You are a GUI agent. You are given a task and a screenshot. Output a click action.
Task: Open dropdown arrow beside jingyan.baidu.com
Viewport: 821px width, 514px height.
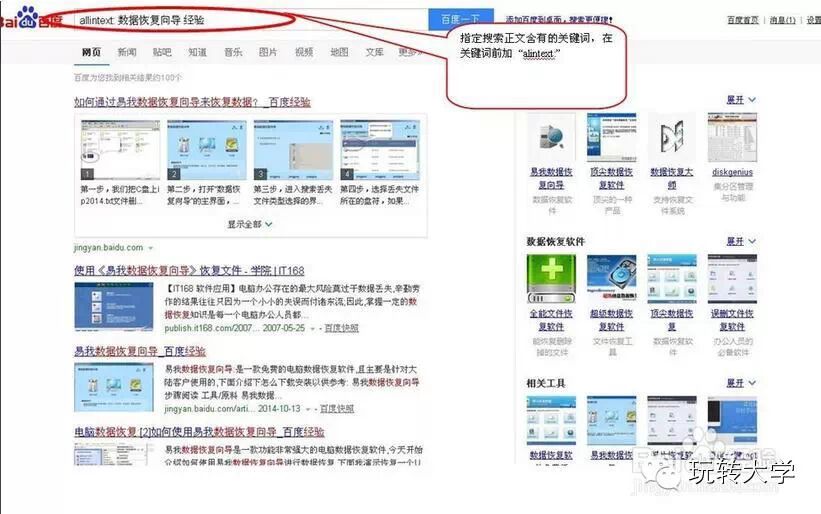point(151,248)
